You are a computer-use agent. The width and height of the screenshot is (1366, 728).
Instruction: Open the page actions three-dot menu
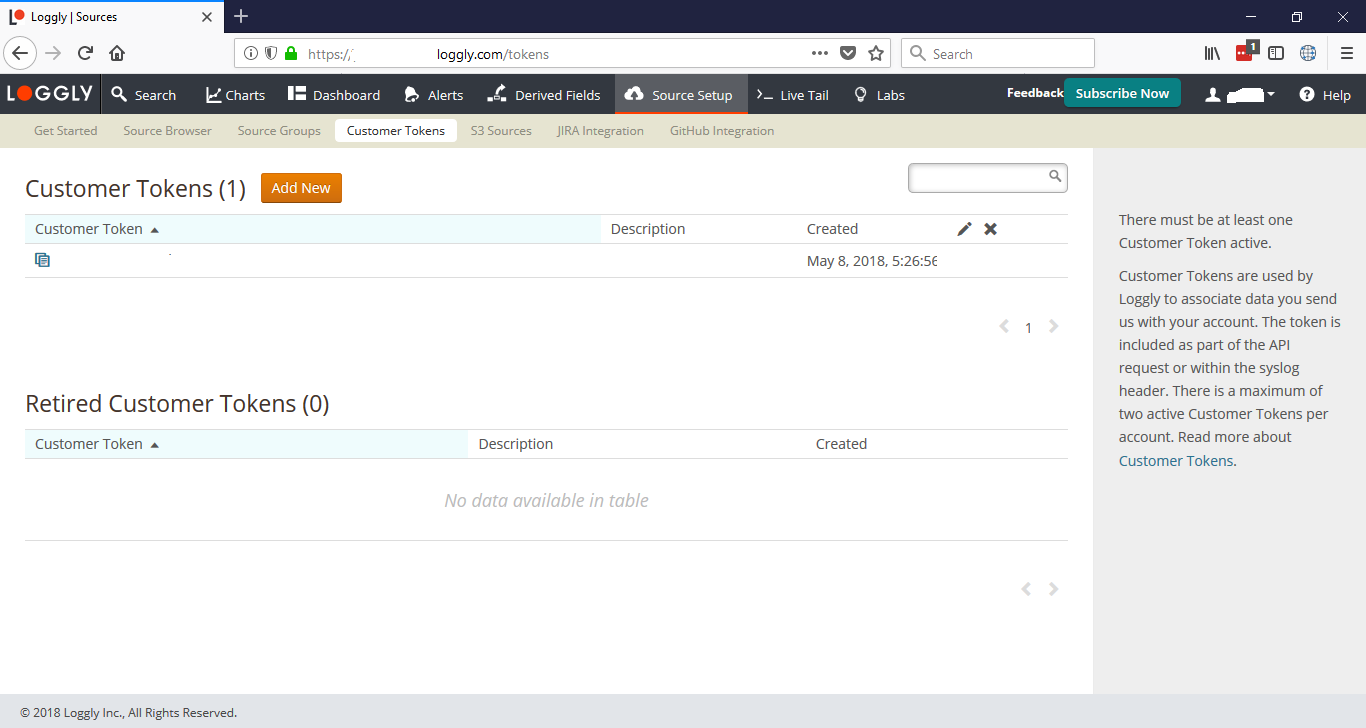(x=820, y=54)
